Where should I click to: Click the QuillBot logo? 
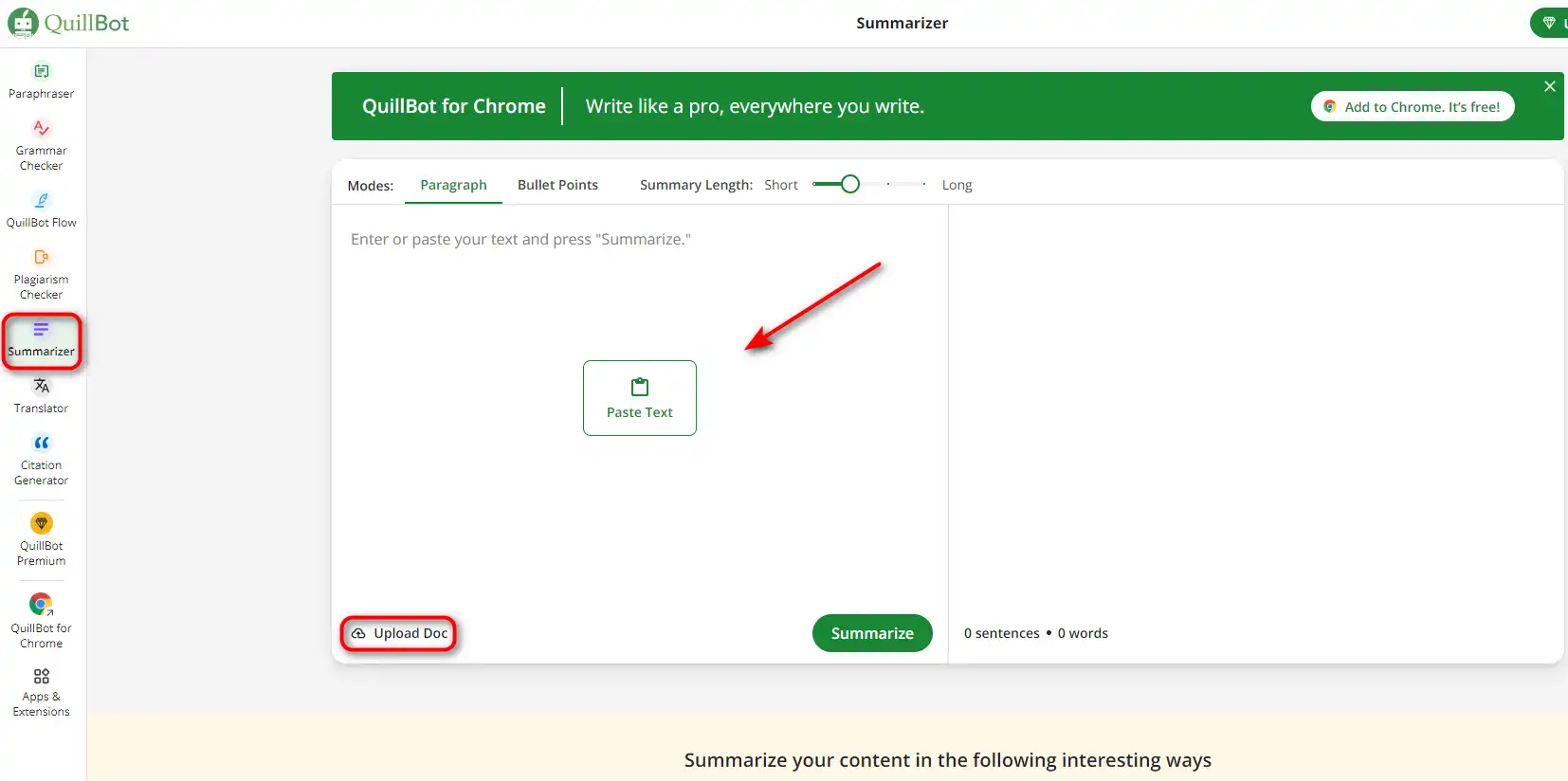(x=68, y=23)
